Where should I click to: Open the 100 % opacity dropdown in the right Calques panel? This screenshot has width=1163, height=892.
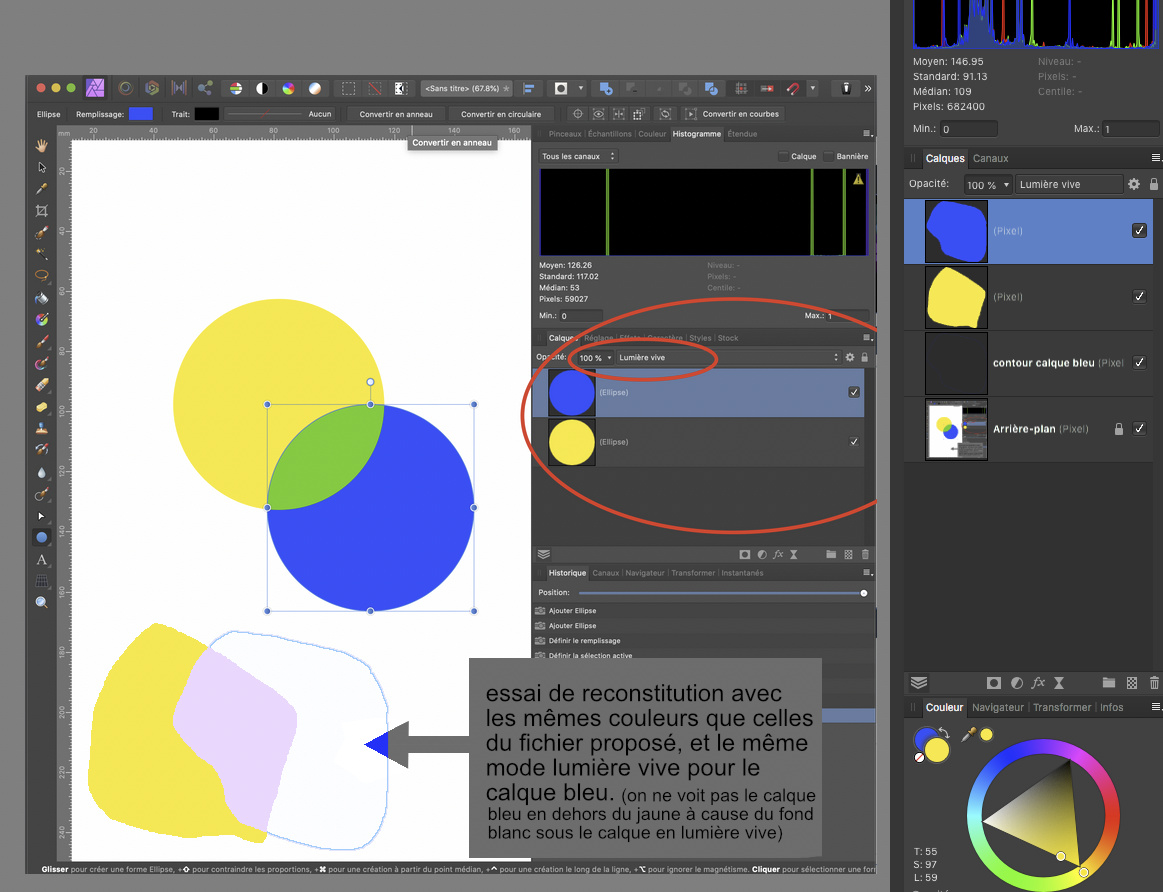tap(988, 185)
